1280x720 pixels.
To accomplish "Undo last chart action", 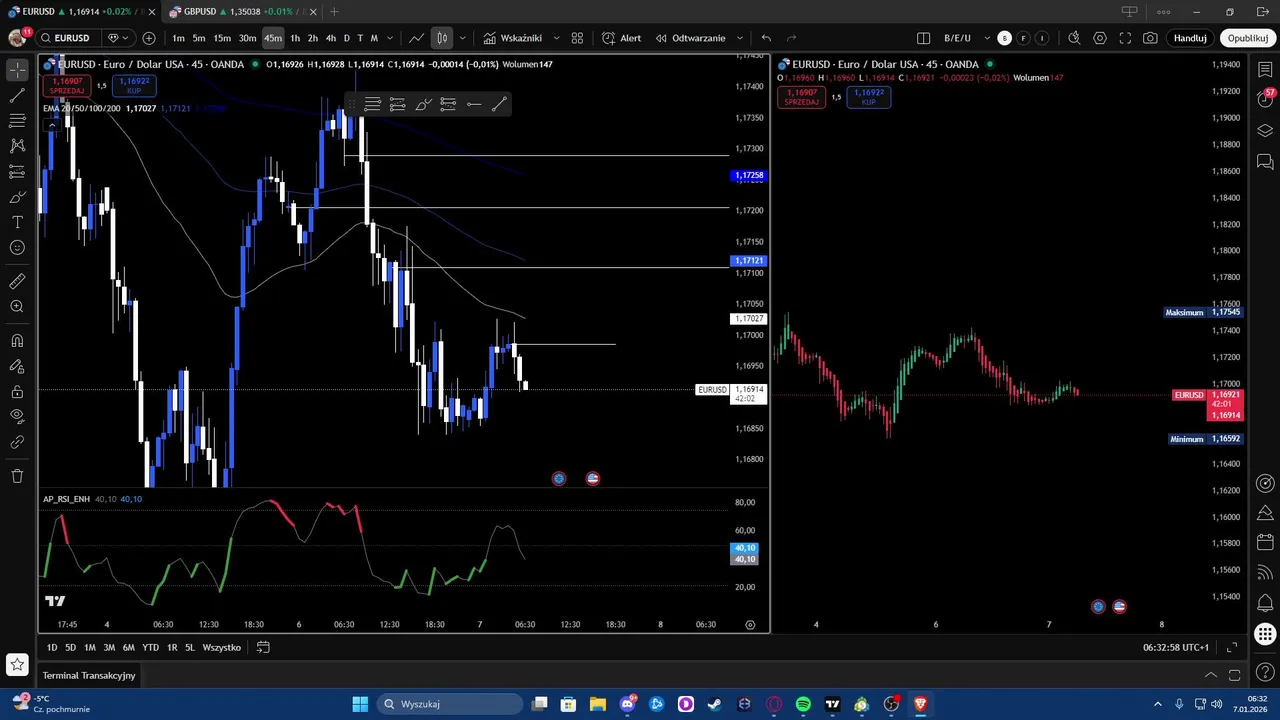I will (766, 38).
